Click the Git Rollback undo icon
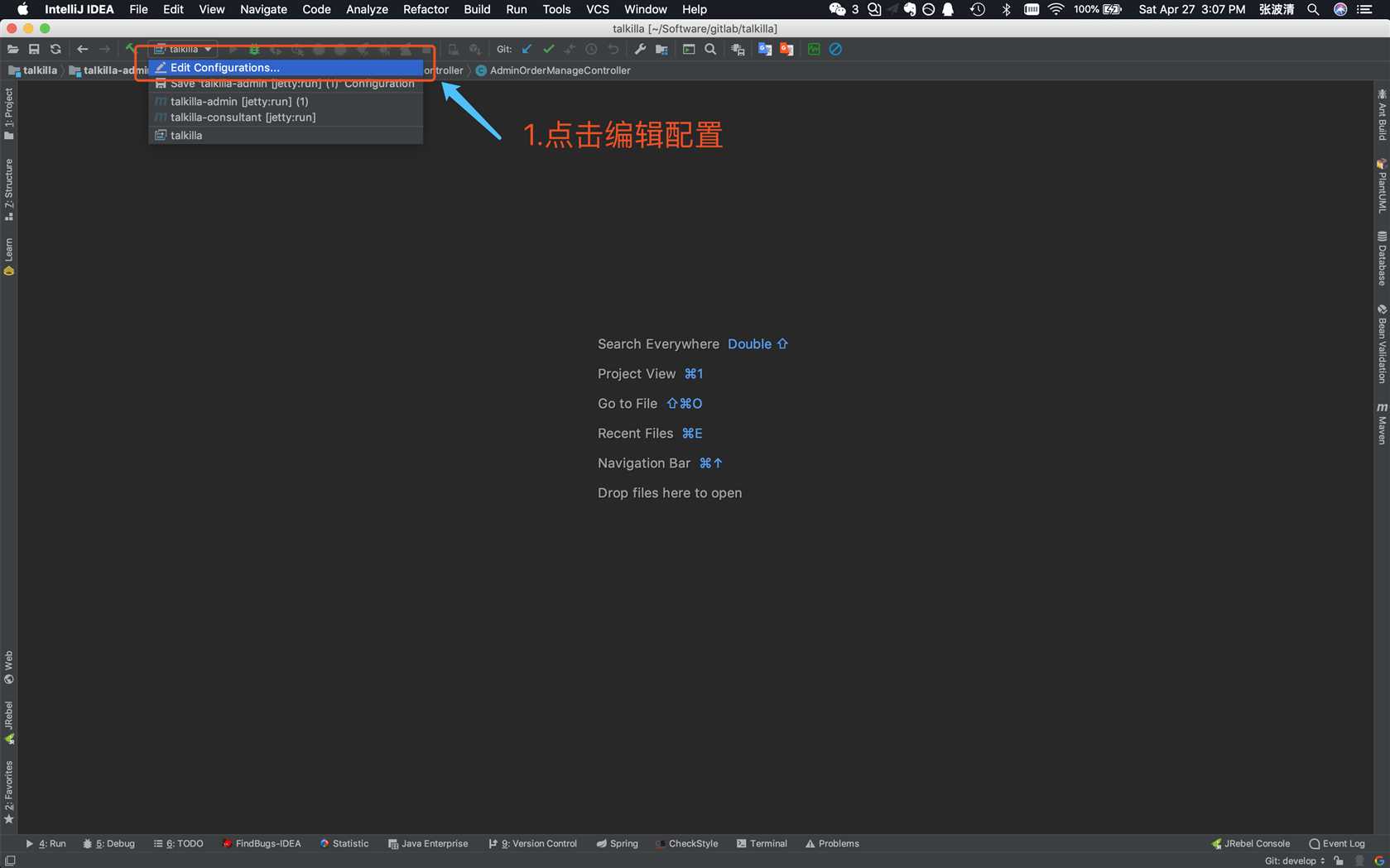 tap(613, 50)
